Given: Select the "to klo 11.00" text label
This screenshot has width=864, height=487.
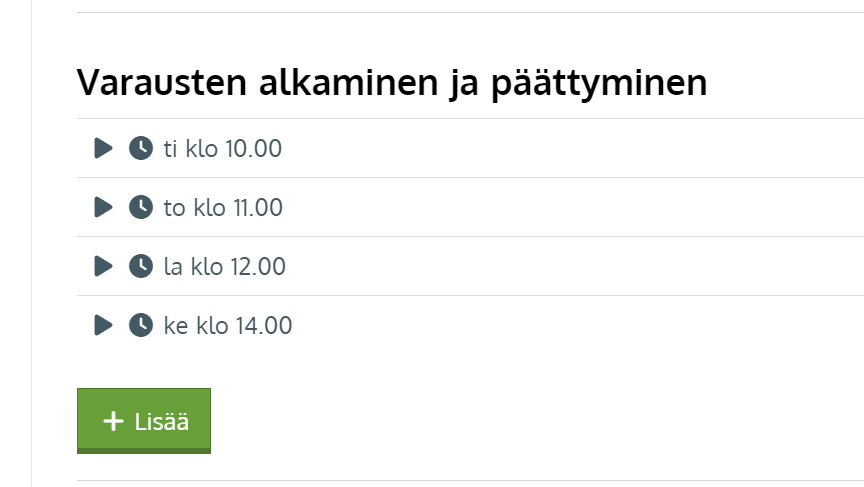Looking at the screenshot, I should coord(223,208).
